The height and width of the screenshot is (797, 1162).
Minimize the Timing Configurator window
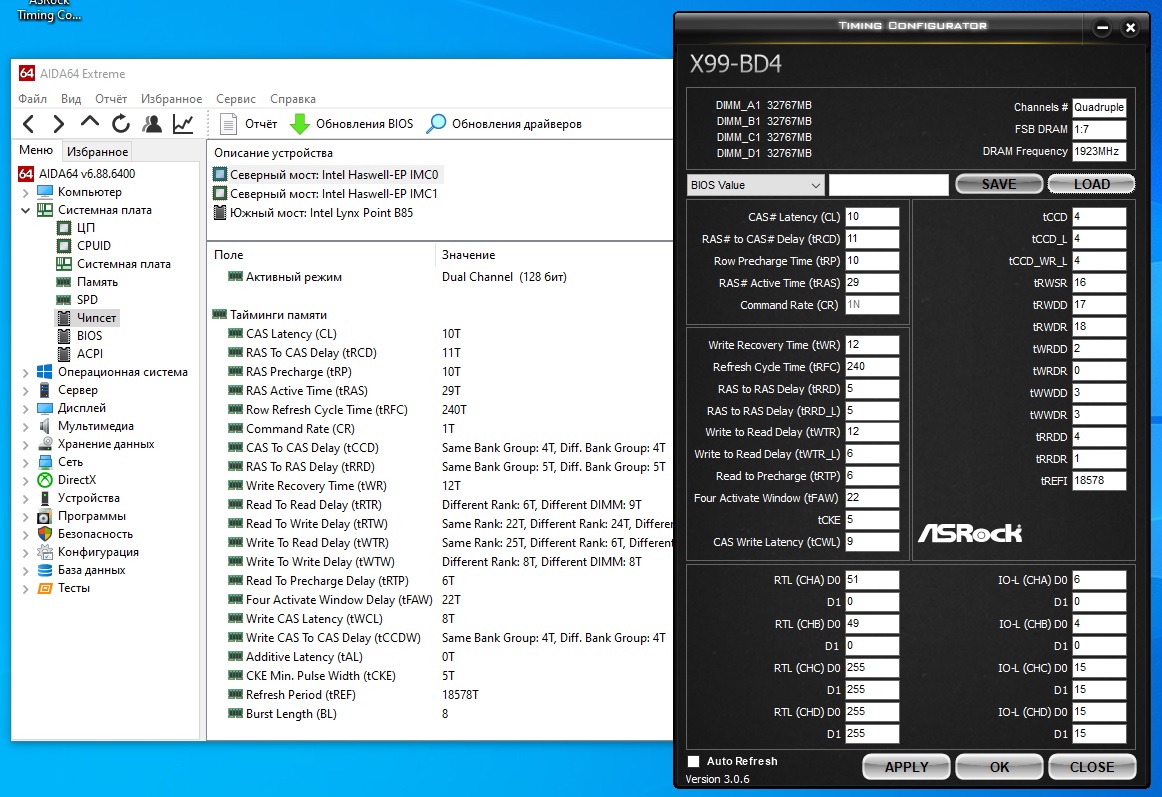pyautogui.click(x=1103, y=28)
